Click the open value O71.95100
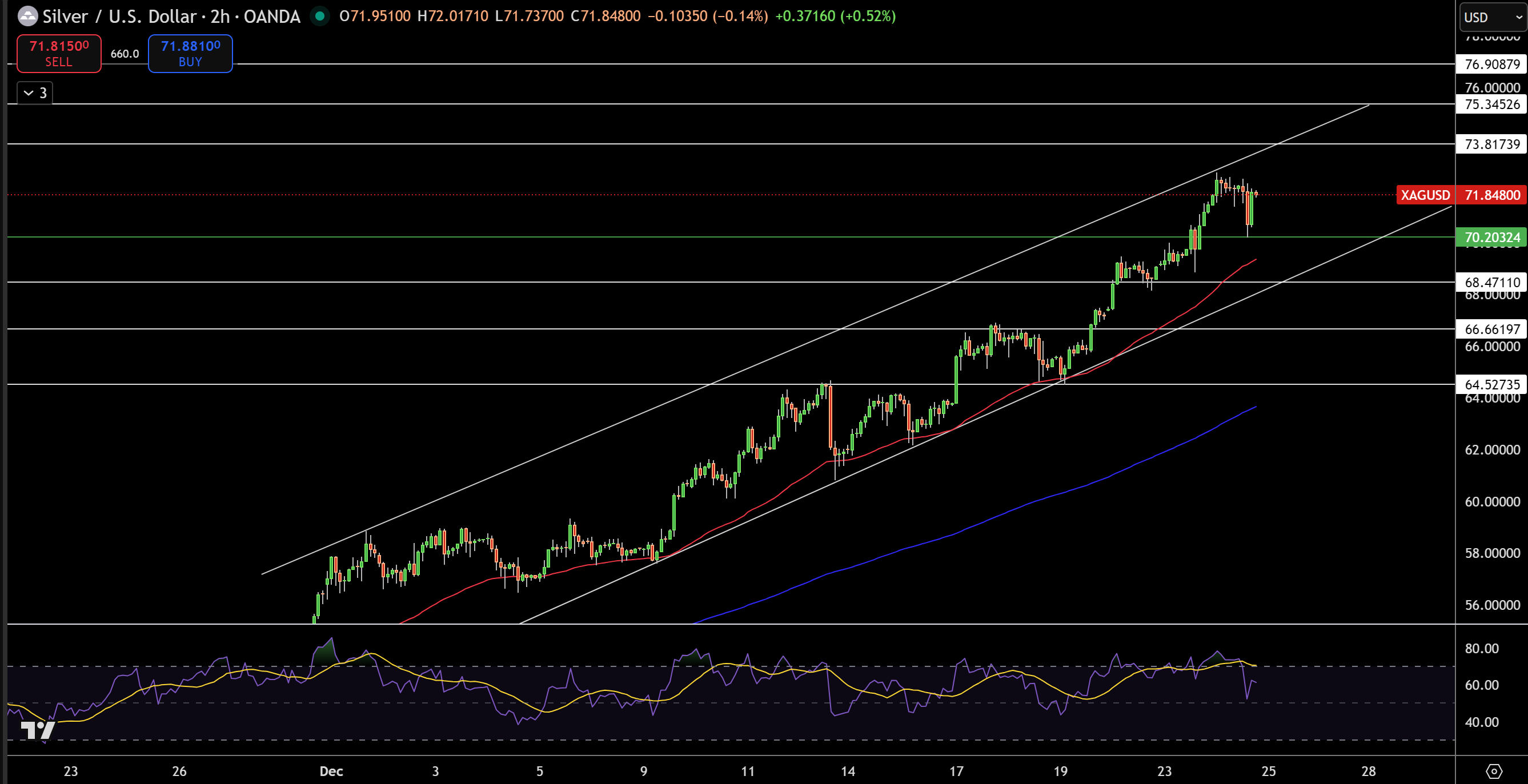The image size is (1528, 784). click(375, 16)
